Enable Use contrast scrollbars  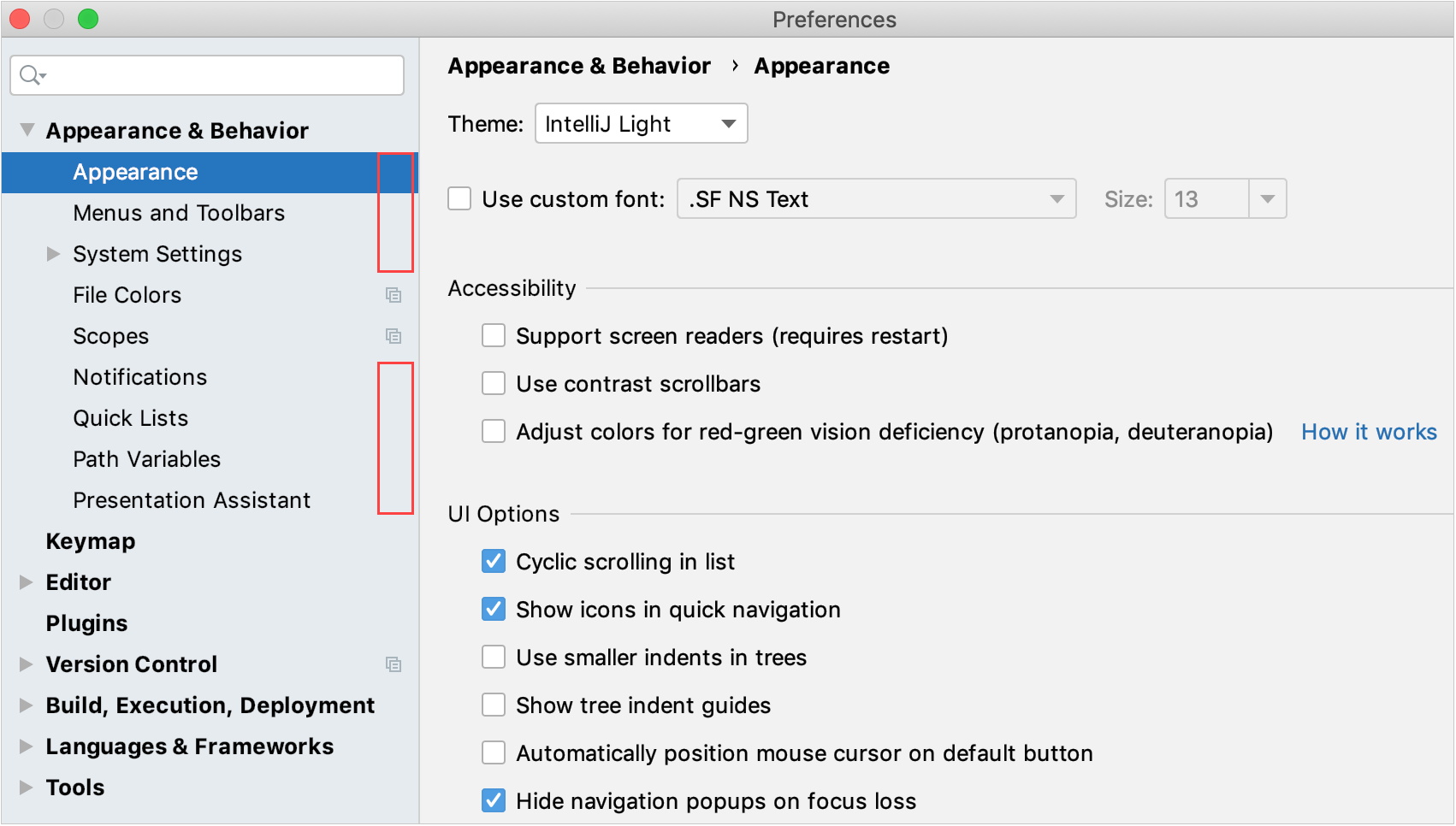click(x=494, y=383)
